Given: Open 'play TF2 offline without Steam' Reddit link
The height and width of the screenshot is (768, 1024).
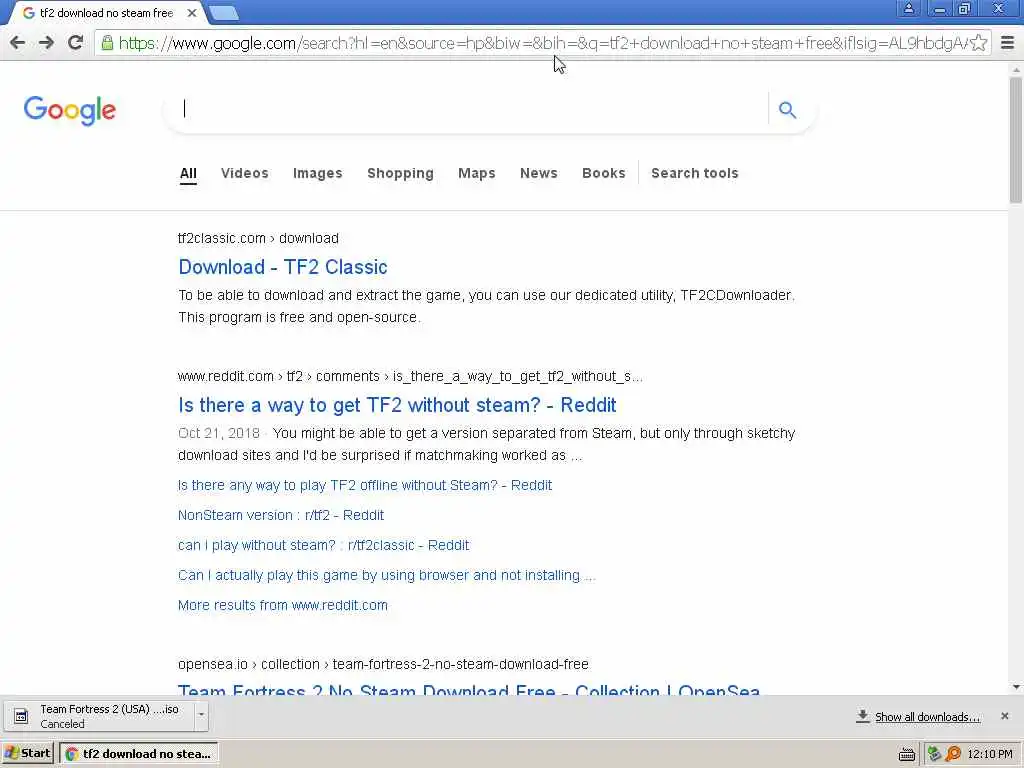Looking at the screenshot, I should point(365,485).
